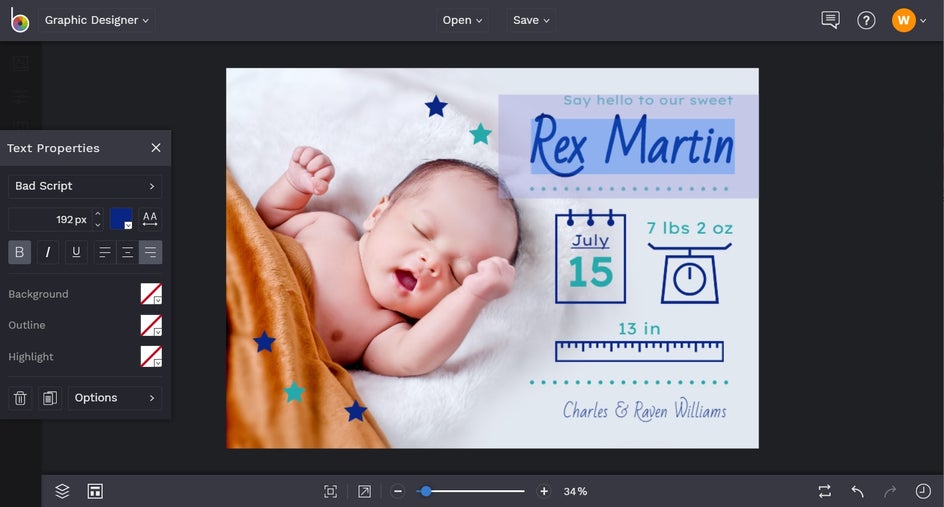The image size is (944, 507).
Task: Toggle italic formatting
Action: [48, 252]
